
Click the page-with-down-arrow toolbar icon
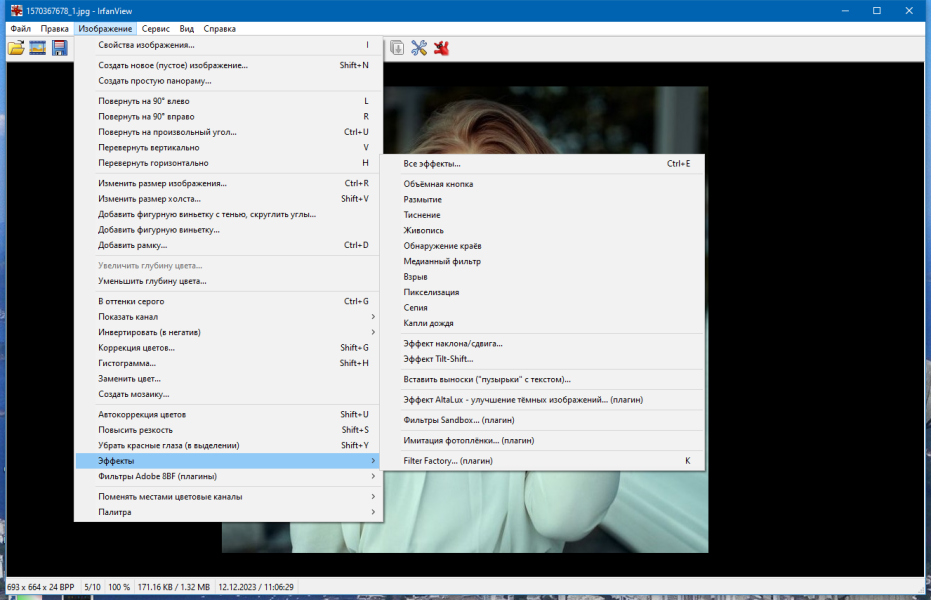click(x=397, y=48)
